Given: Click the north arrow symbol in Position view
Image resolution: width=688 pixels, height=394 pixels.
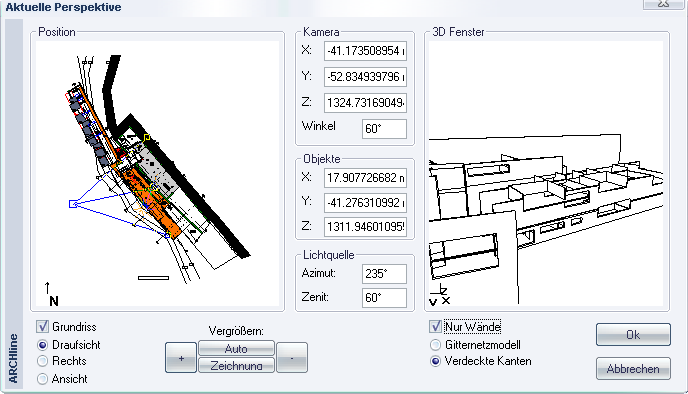Looking at the screenshot, I should coord(51,294).
